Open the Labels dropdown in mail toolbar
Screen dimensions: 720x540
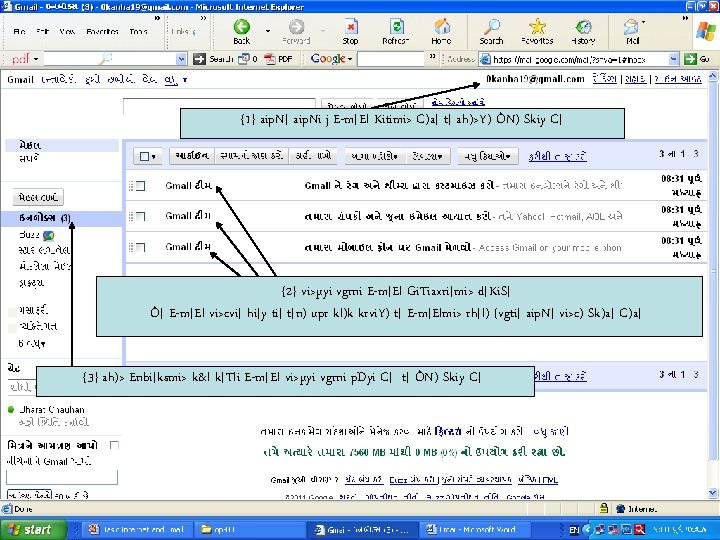pos(428,156)
